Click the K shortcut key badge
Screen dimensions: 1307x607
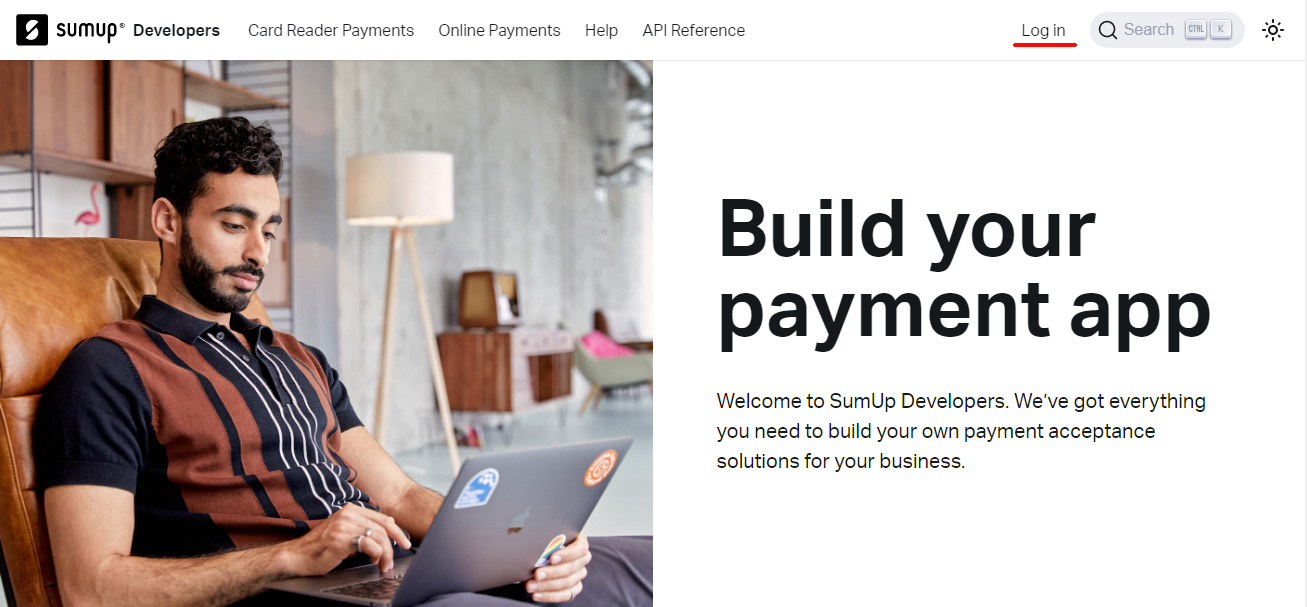(x=1221, y=30)
